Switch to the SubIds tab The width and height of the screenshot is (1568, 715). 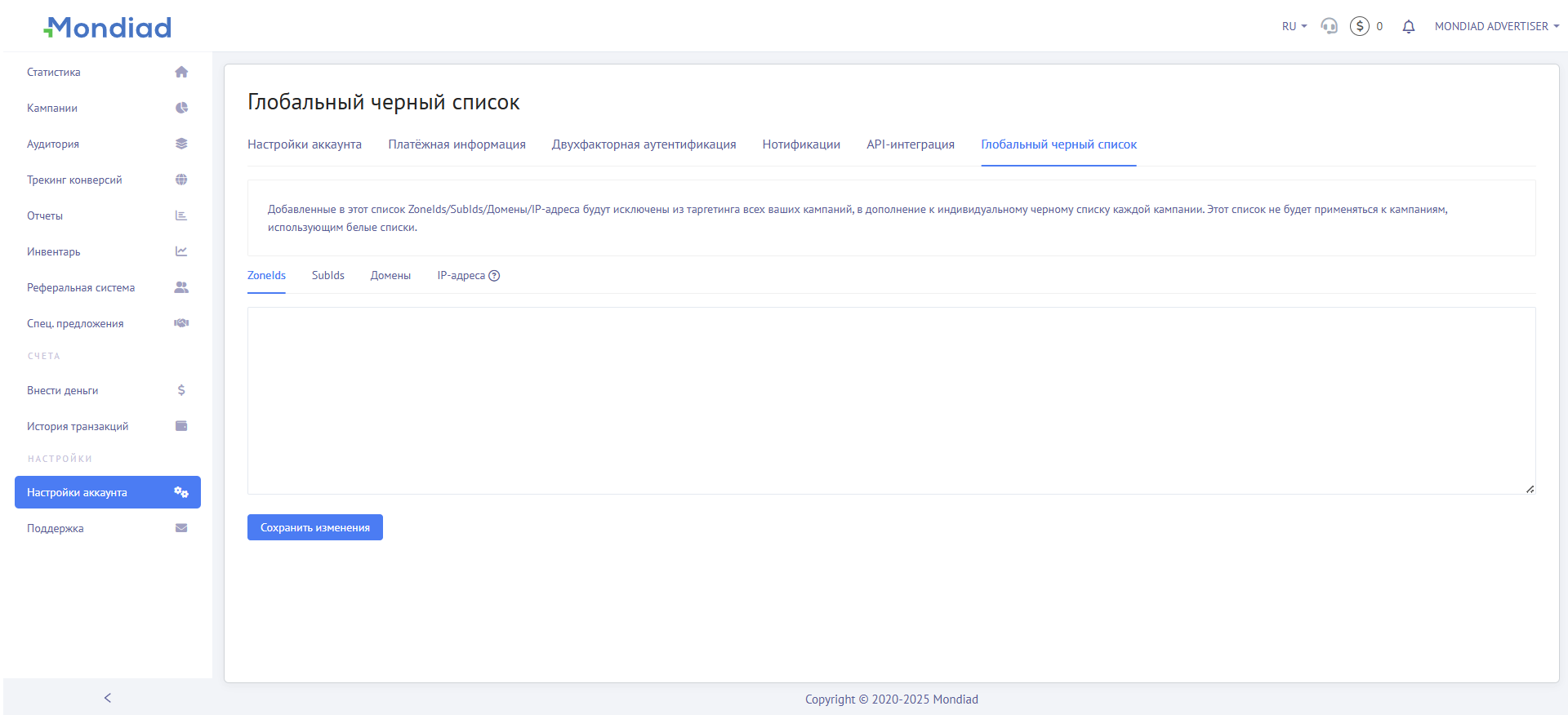328,276
